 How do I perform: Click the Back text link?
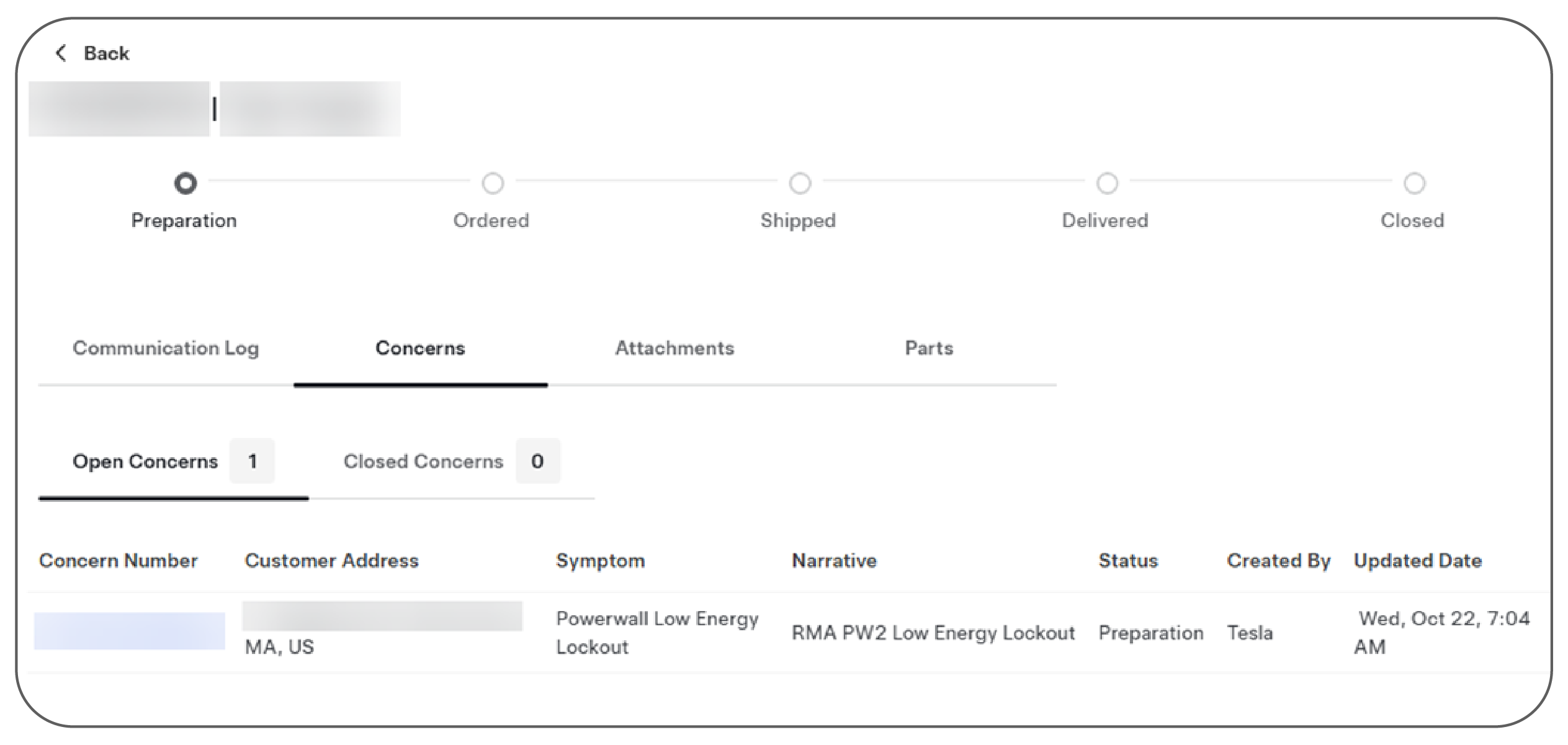point(107,53)
